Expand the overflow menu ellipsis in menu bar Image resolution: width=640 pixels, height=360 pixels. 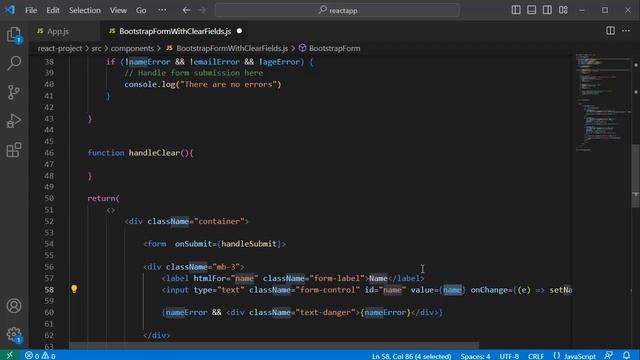162,10
